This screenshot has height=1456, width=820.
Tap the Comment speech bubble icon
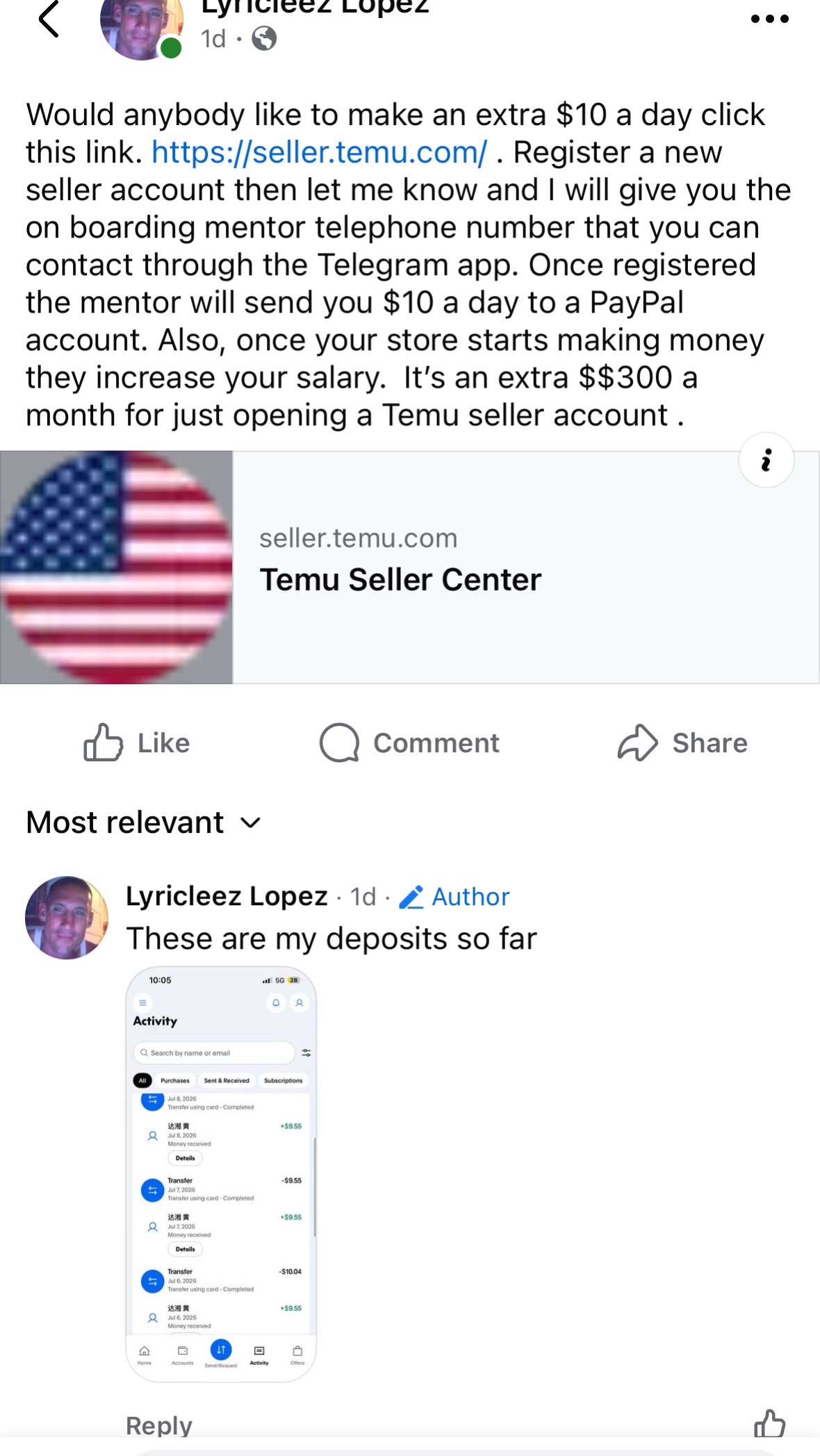339,743
